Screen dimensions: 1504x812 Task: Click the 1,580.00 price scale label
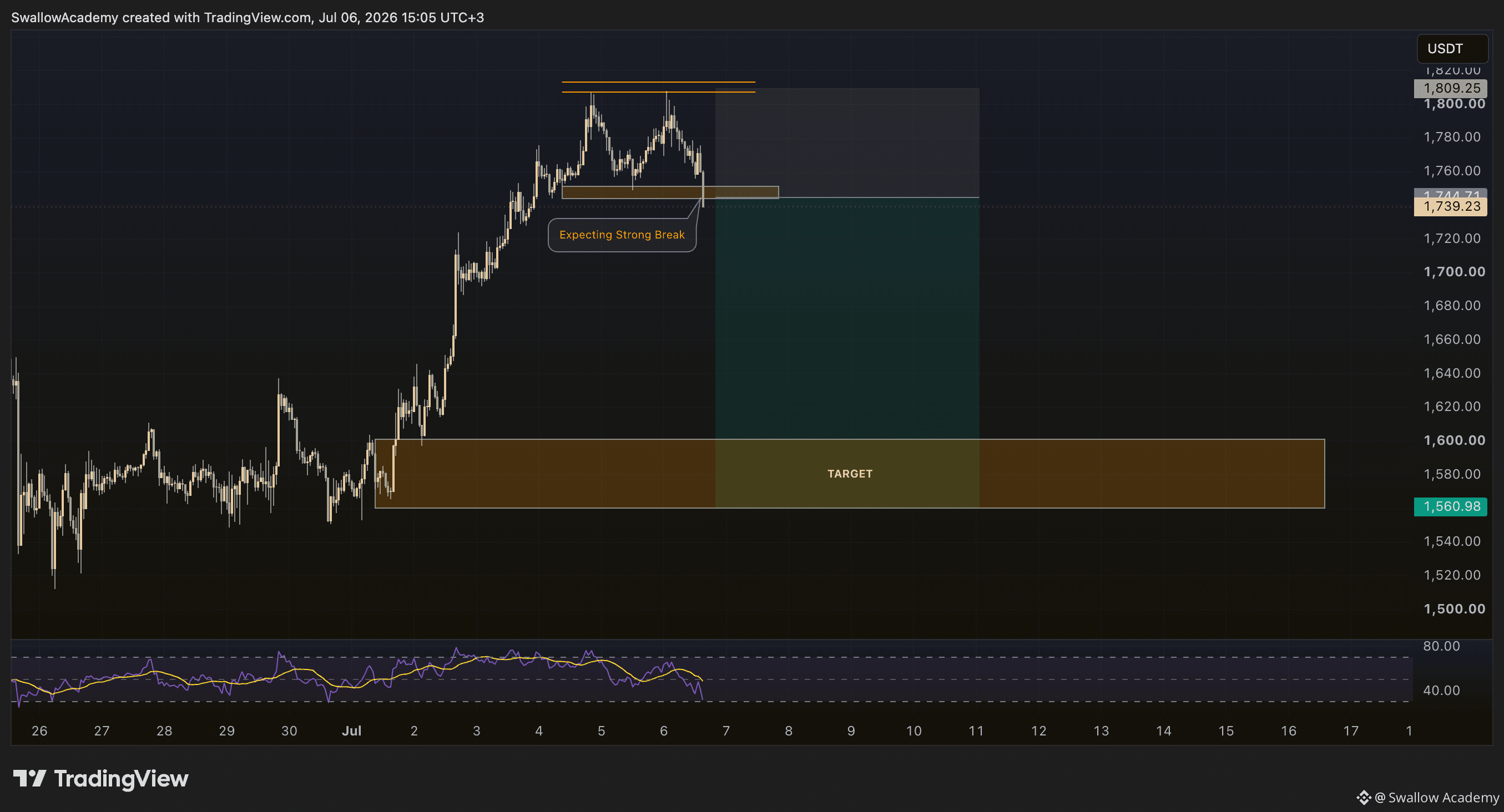[1452, 474]
